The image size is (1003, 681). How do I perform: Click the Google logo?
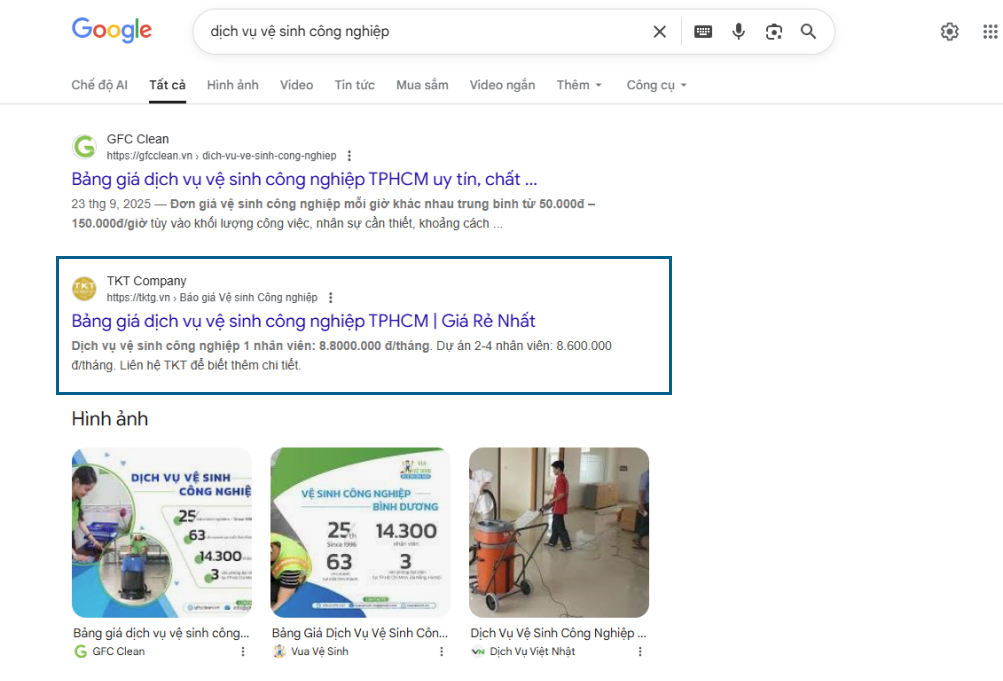click(112, 30)
